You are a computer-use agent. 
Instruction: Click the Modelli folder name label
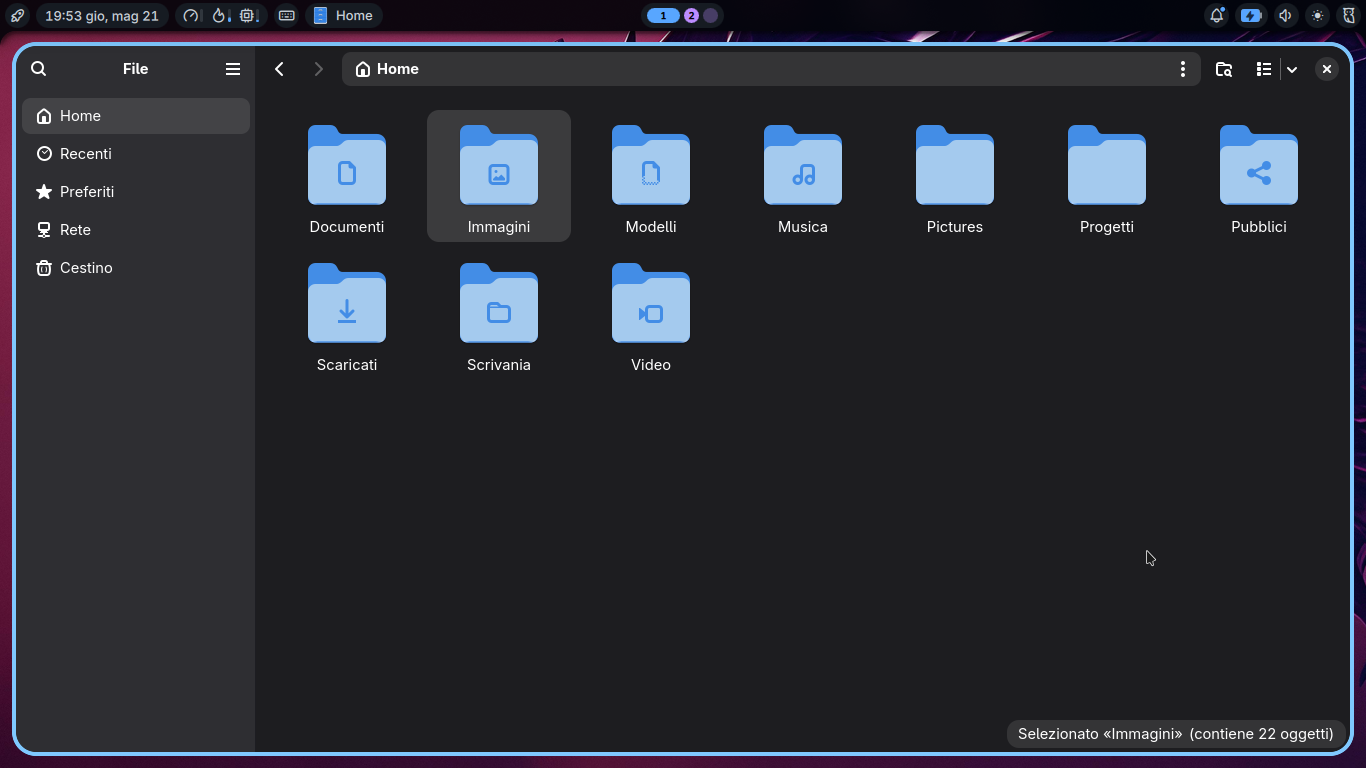pos(651,227)
